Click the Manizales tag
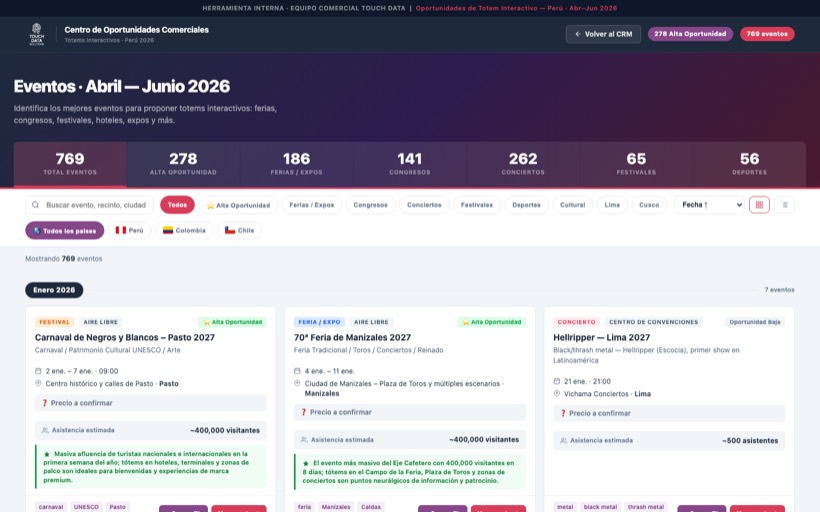The height and width of the screenshot is (512, 820). click(x=336, y=507)
